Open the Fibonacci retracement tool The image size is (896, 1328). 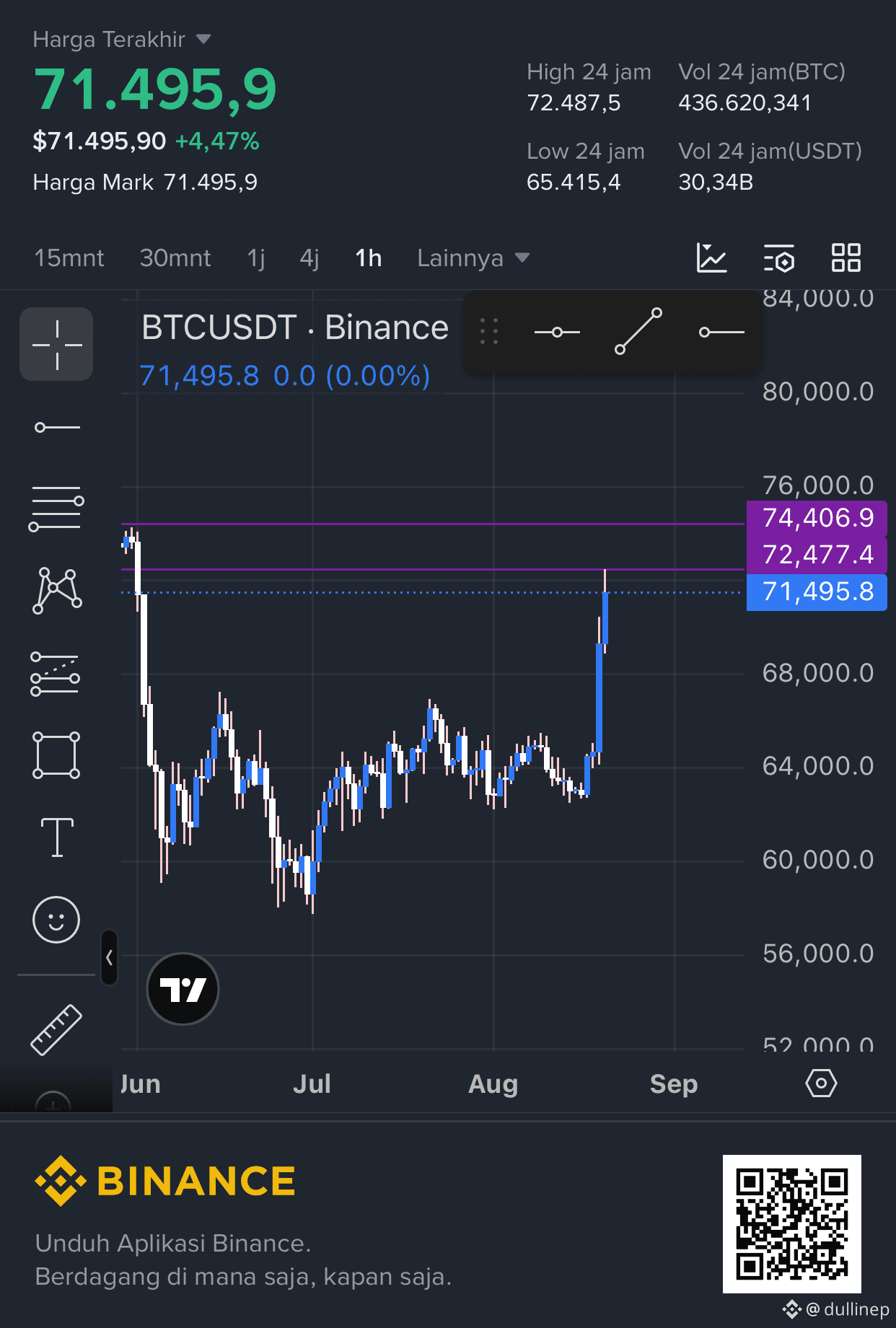coord(56,509)
